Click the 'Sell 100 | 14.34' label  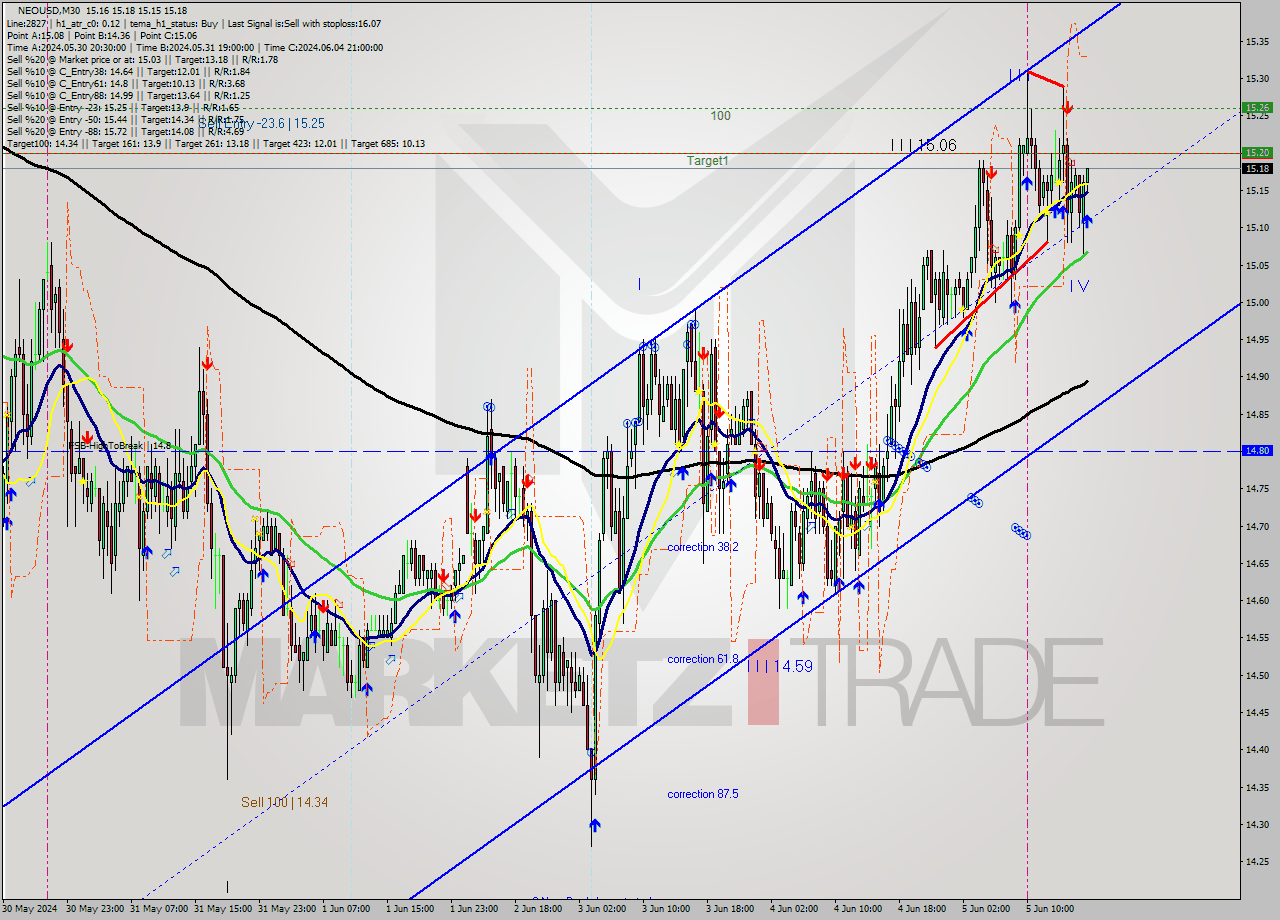coord(284,802)
